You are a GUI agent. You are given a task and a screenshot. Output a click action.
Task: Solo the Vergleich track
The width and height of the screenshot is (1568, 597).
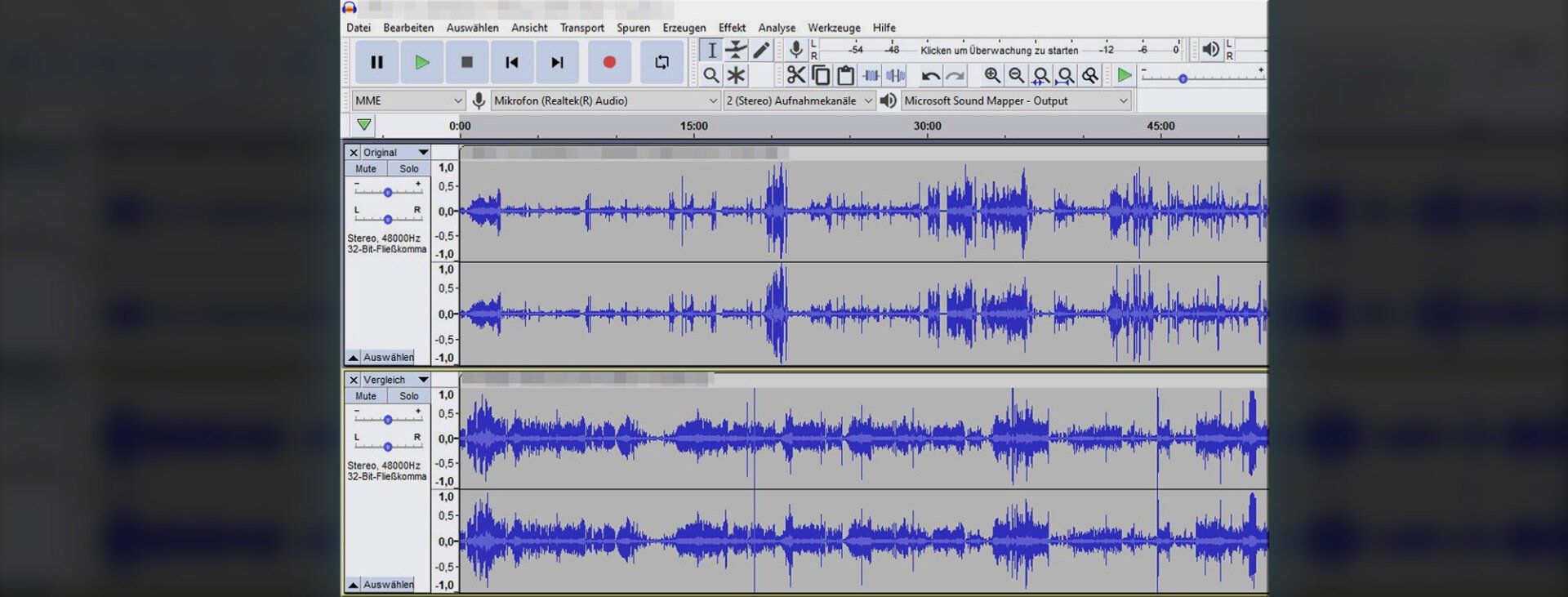click(408, 396)
